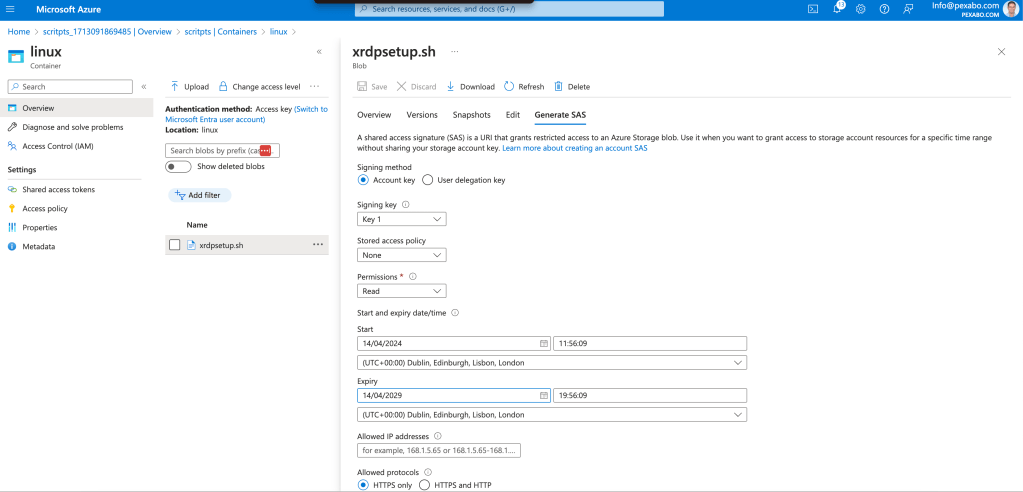Open the Azure portal hamburger menu
This screenshot has width=1023, height=492.
10,9
